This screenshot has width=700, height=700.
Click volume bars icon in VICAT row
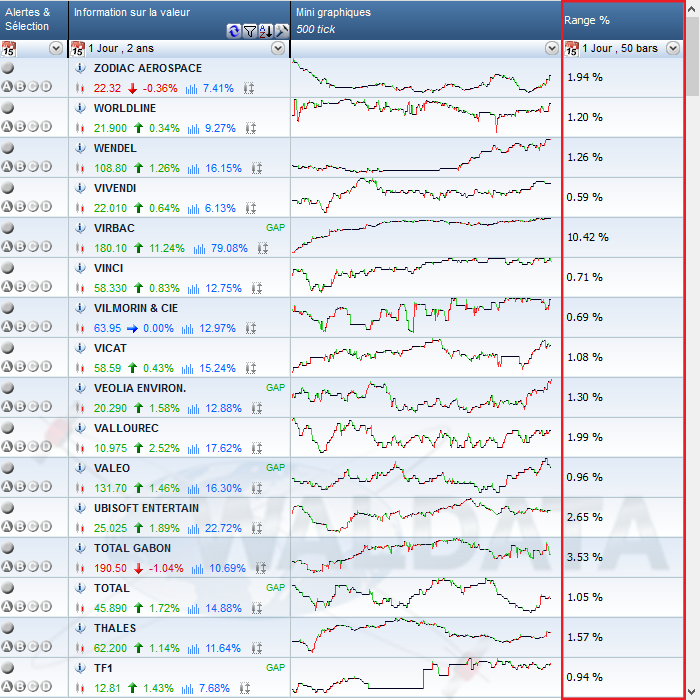[188, 368]
